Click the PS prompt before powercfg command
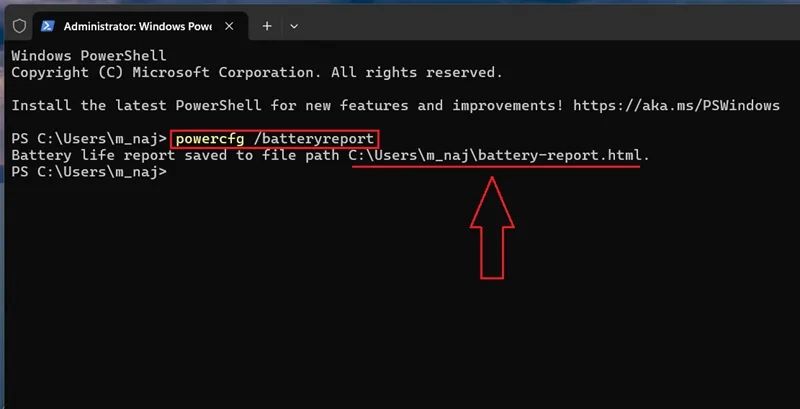800x409 pixels. 89,139
